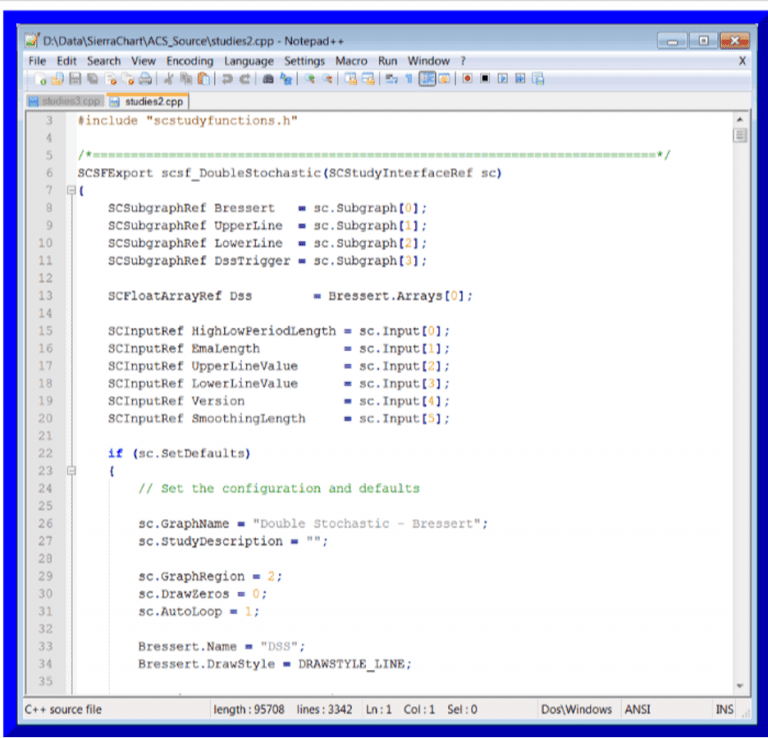The width and height of the screenshot is (768, 738).
Task: Click the Find binoculars toolbar icon
Action: coord(269,78)
